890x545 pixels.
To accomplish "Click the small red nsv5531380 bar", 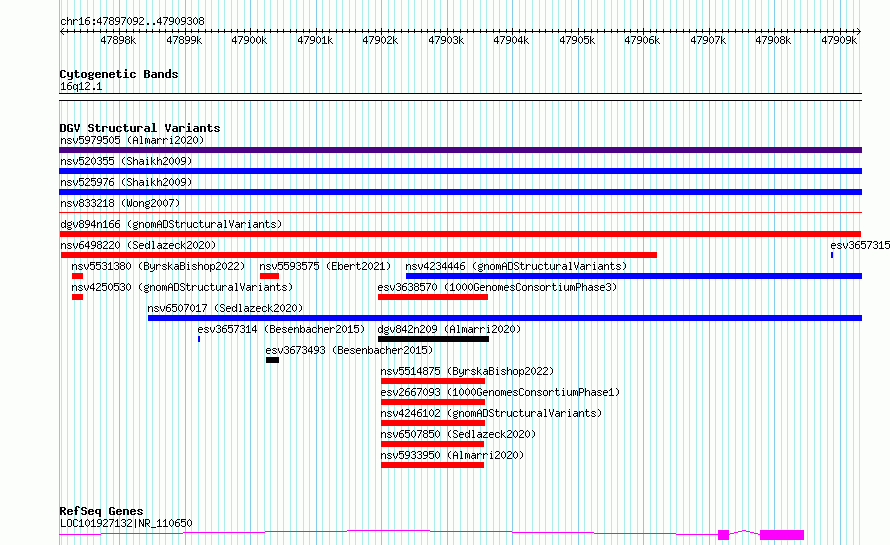I will pyautogui.click(x=78, y=276).
